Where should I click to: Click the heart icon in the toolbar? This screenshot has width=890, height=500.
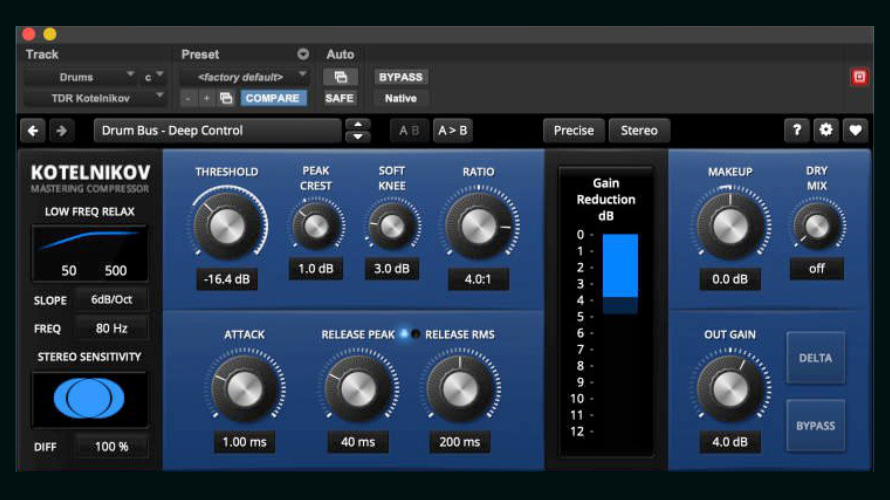click(x=855, y=130)
